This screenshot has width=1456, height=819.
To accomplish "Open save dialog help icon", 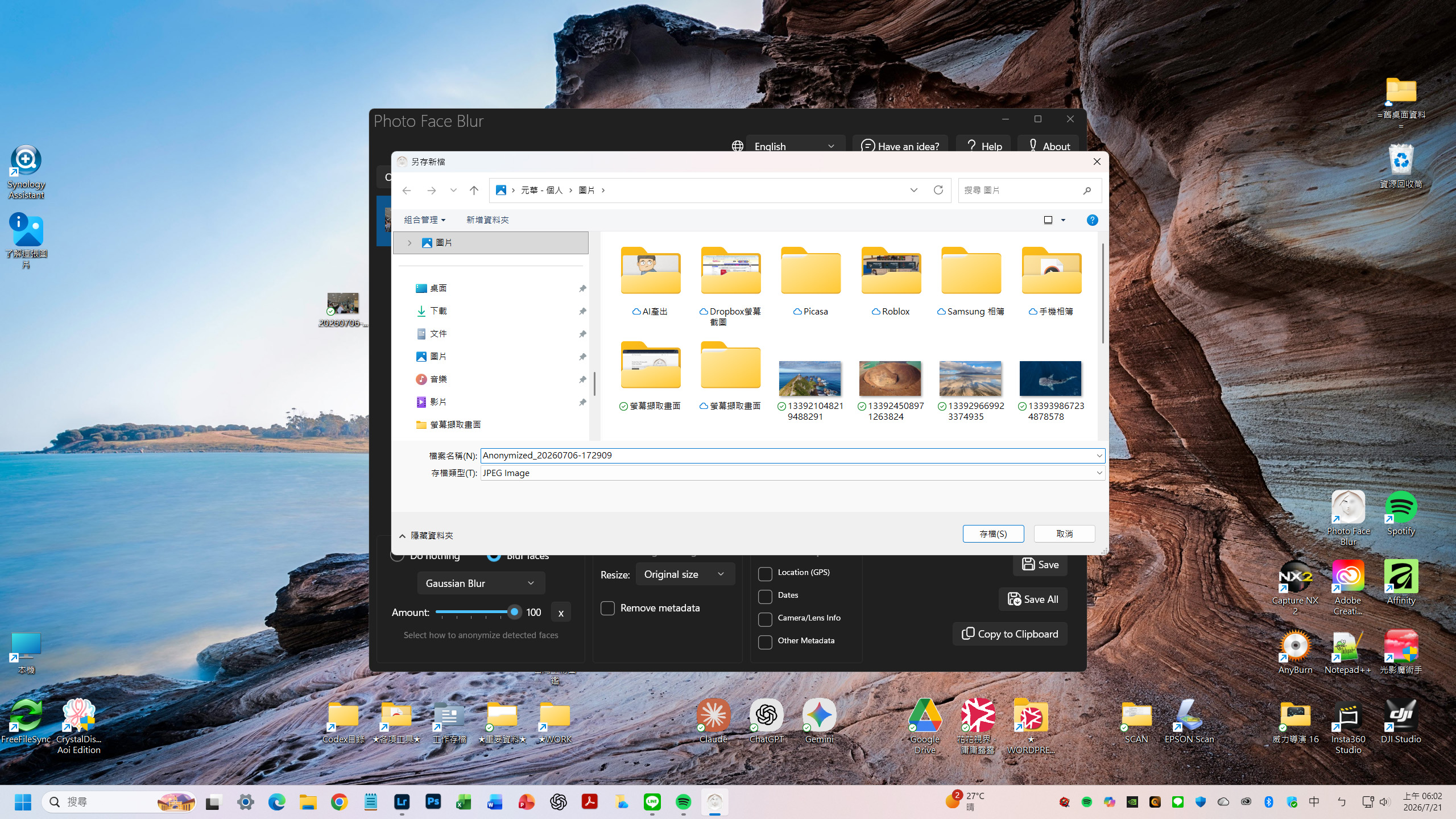I will (1092, 220).
